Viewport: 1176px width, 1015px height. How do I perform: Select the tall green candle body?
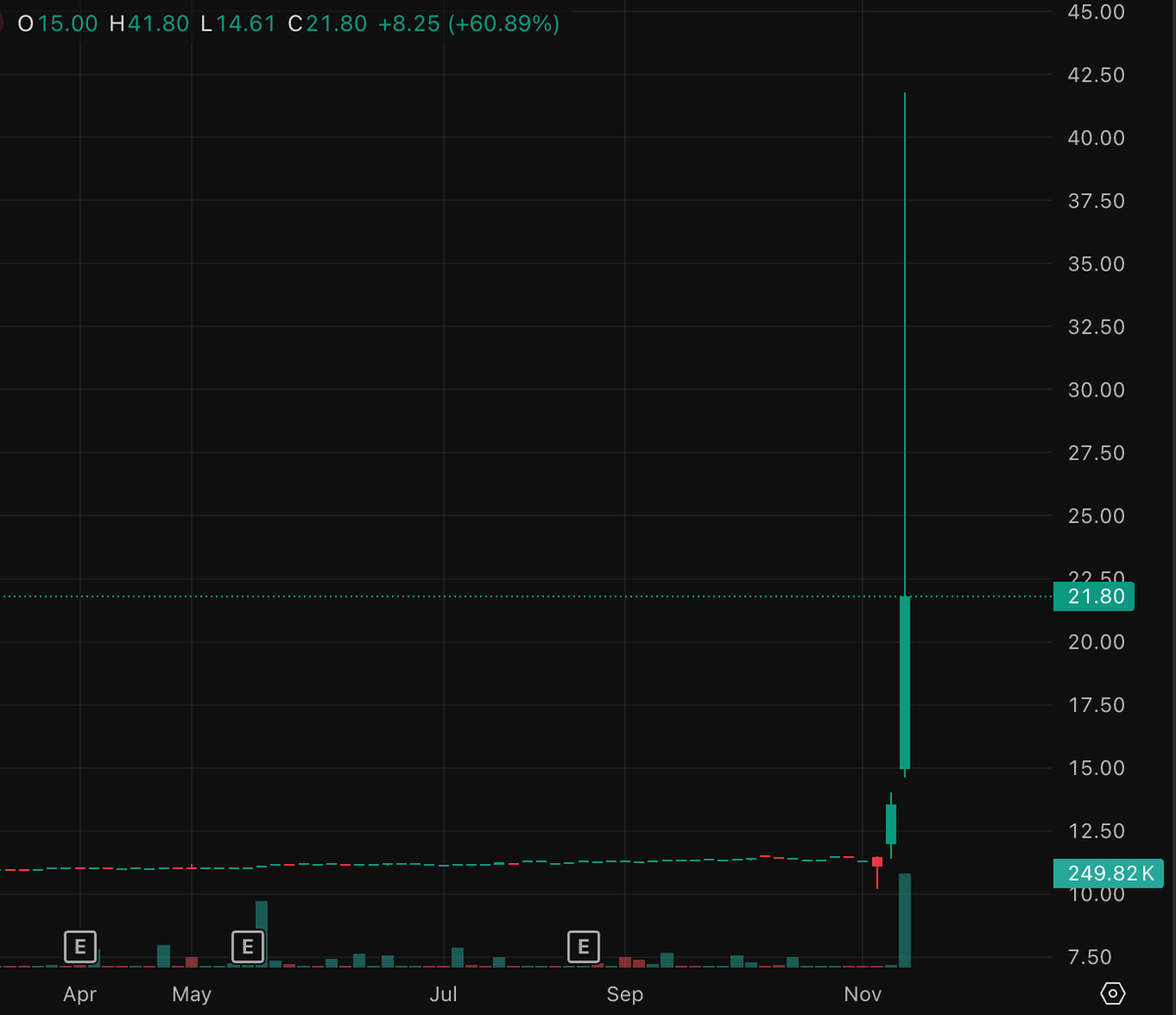[905, 682]
